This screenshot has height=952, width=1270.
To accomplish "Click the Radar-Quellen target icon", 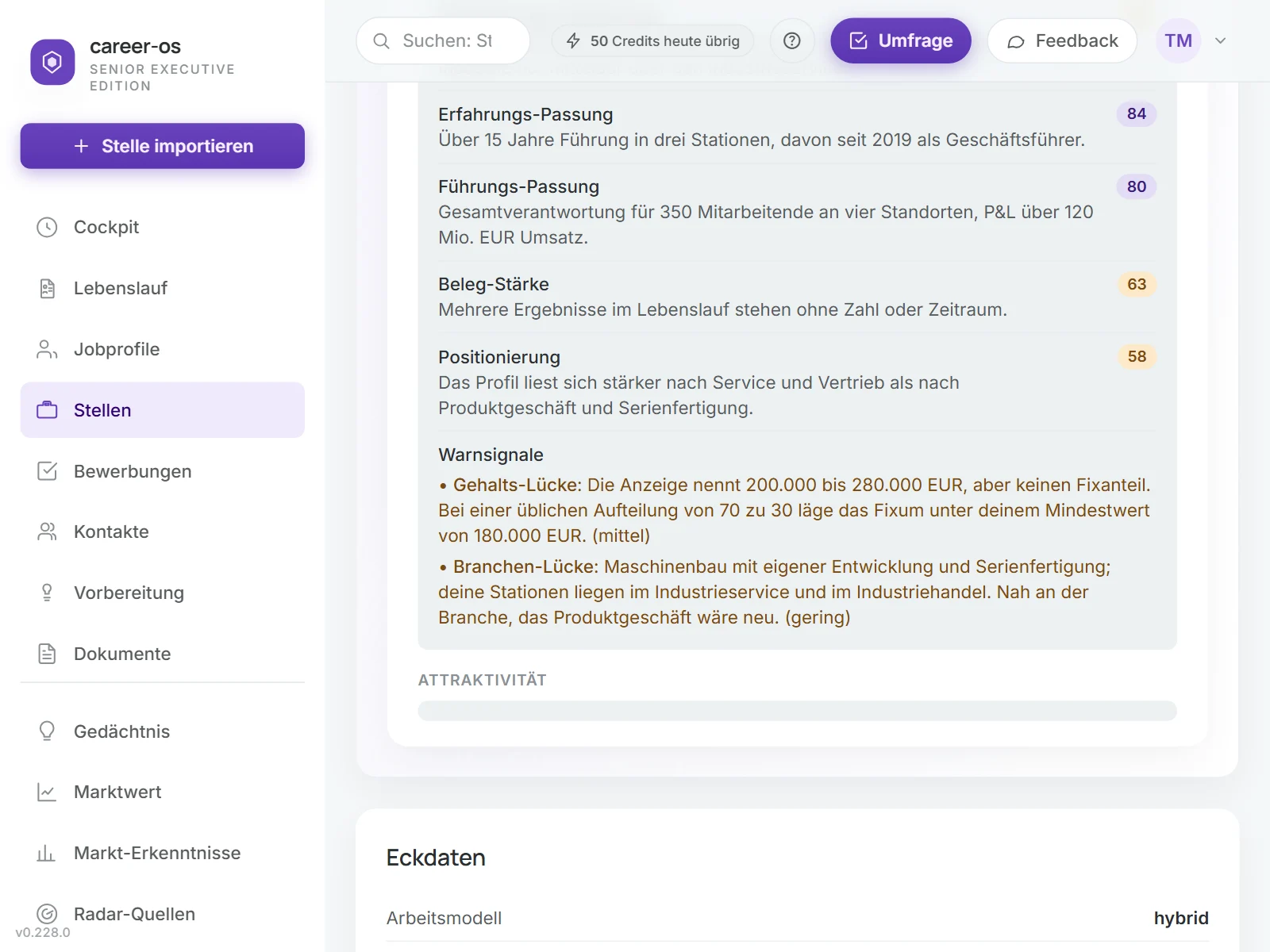I will click(x=47, y=914).
